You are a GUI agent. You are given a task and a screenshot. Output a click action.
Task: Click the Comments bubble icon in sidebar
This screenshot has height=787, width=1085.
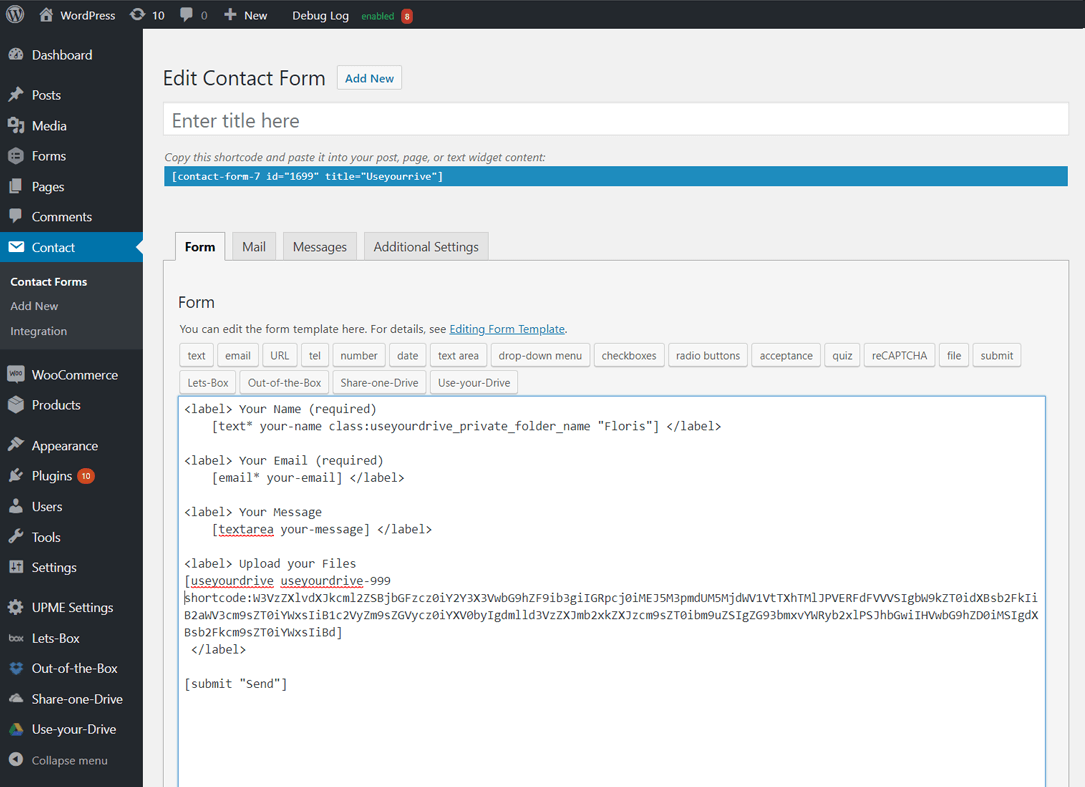16,216
